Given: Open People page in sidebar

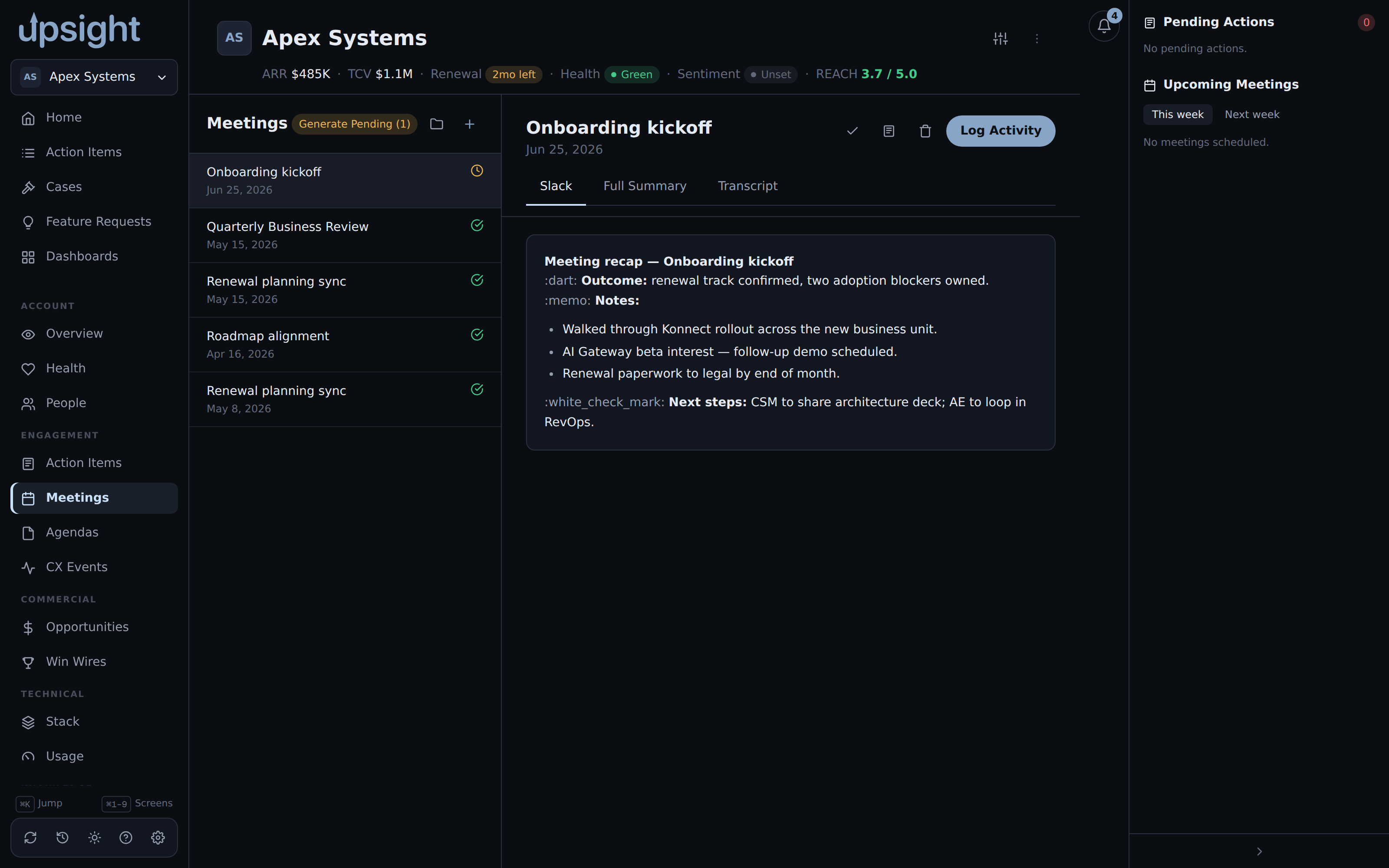Looking at the screenshot, I should coord(94,403).
